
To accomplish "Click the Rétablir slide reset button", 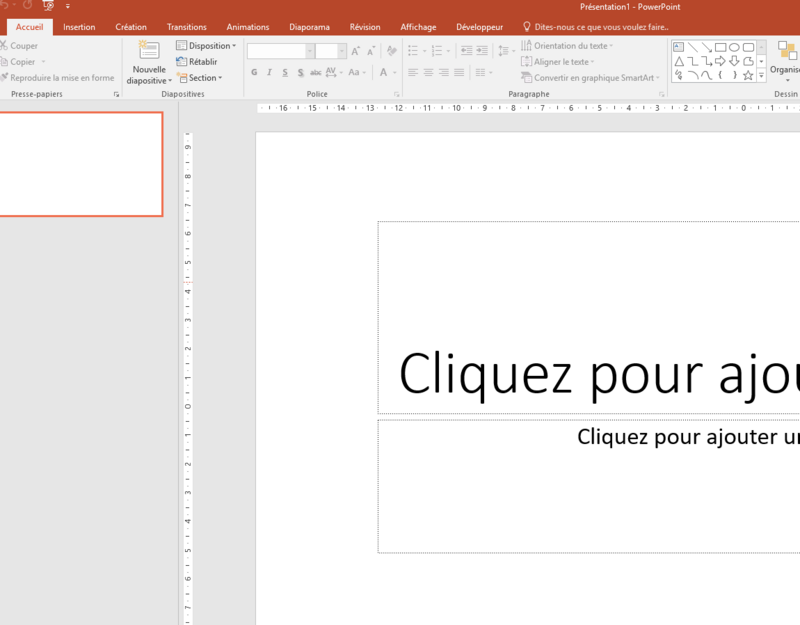I will (x=196, y=62).
